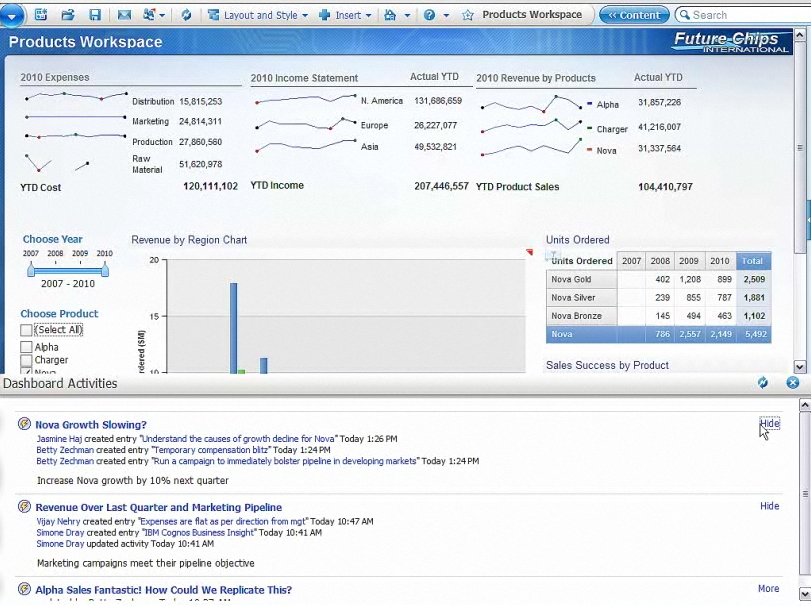Expand the Layout and Style dropdown arrow

305,16
